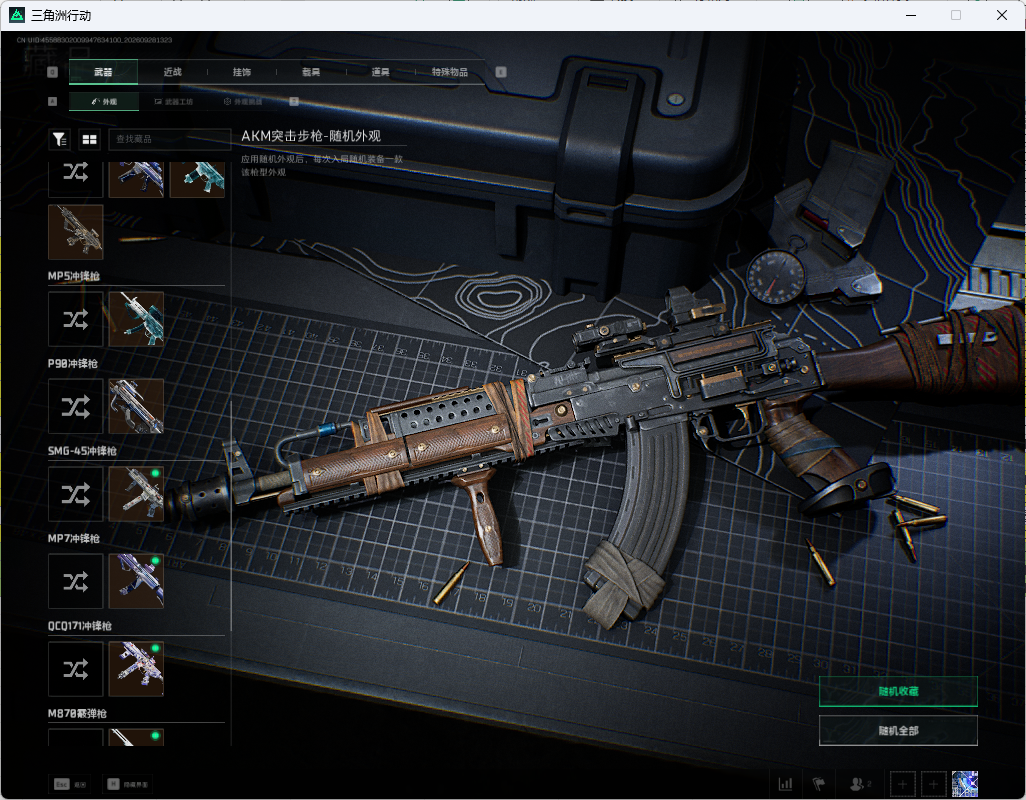
Task: Click the 三角洲行动 title bar app icon
Action: coord(17,15)
